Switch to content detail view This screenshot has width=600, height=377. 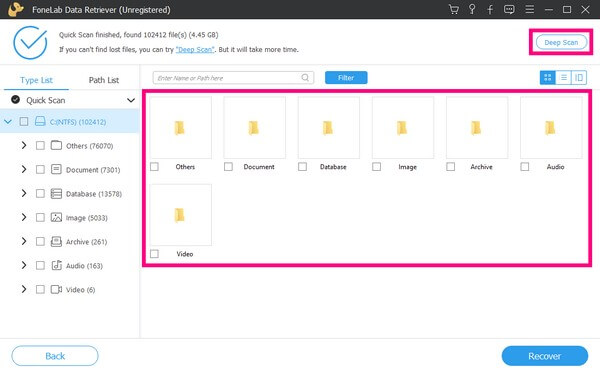click(579, 78)
